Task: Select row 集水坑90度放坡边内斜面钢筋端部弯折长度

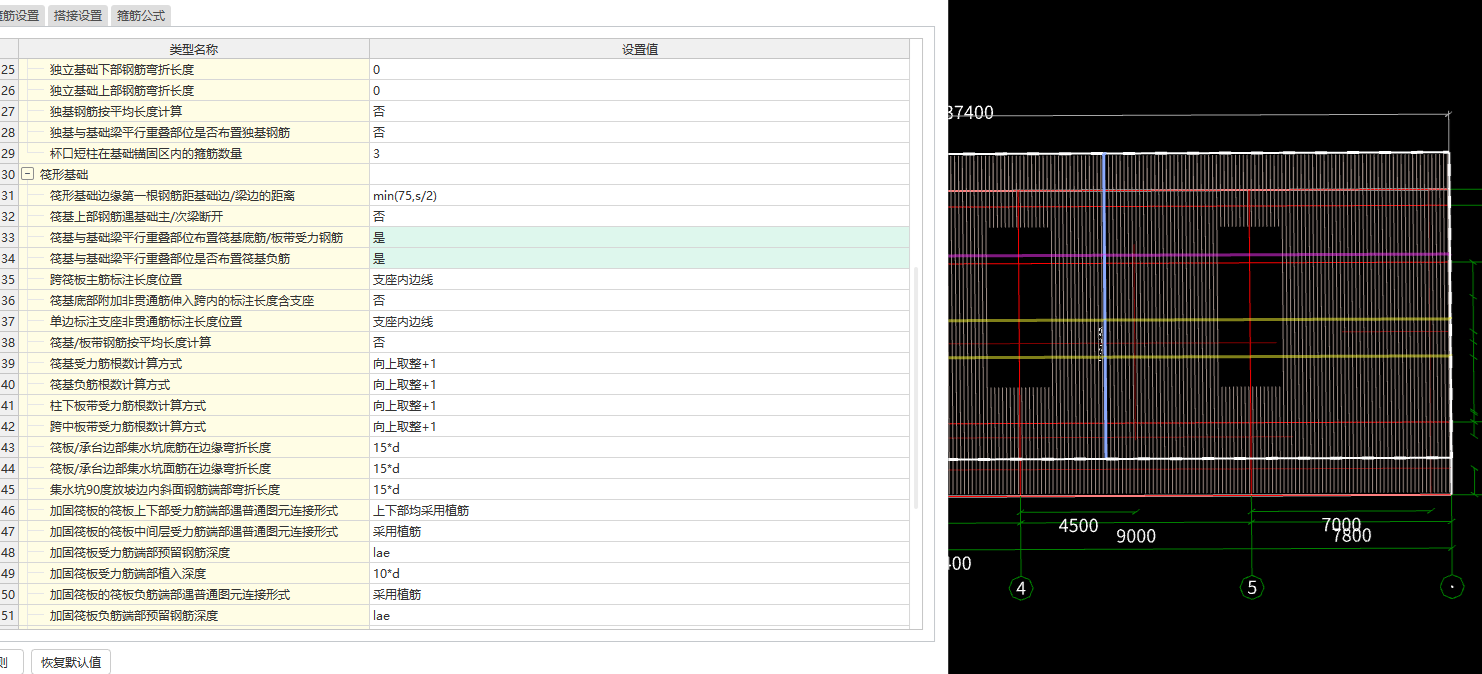Action: click(194, 490)
